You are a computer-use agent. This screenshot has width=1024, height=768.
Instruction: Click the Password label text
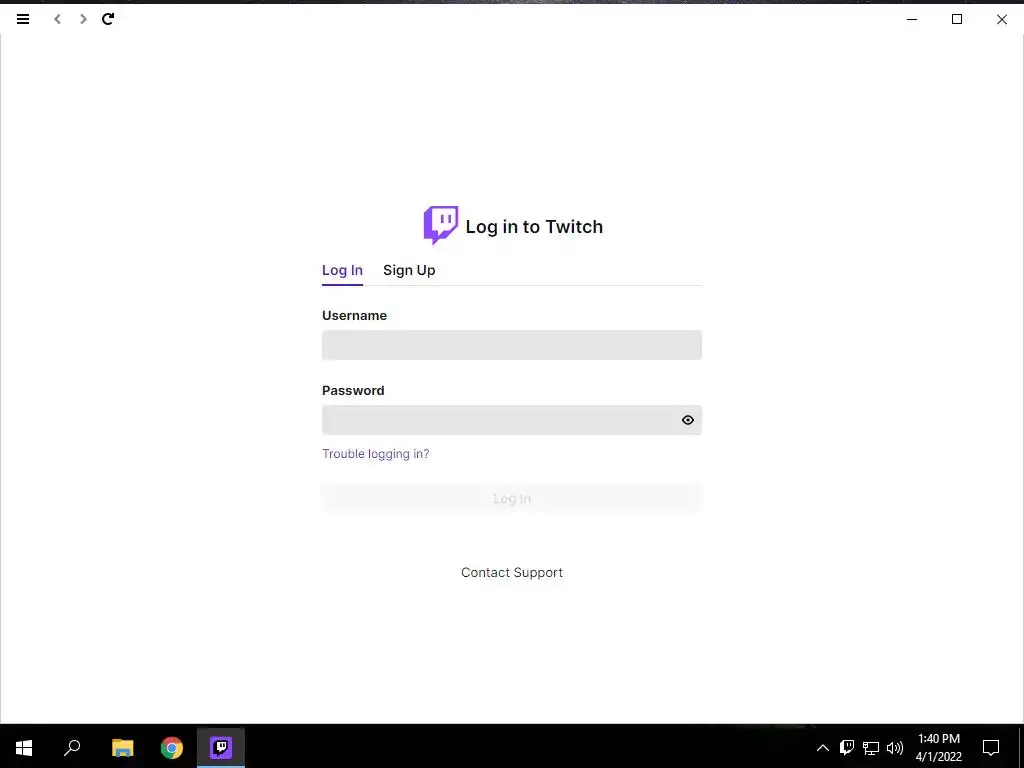[353, 391]
